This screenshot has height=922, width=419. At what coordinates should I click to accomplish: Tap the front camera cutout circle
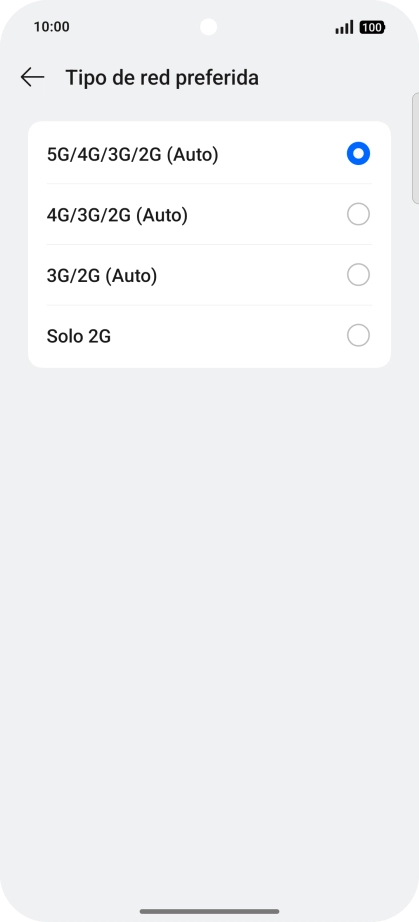[x=208, y=27]
